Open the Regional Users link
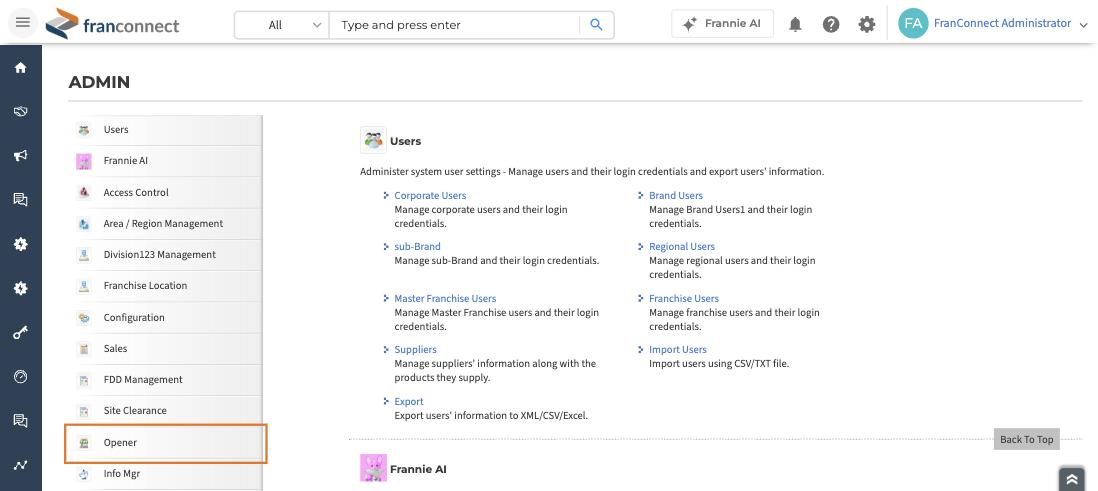 682,247
